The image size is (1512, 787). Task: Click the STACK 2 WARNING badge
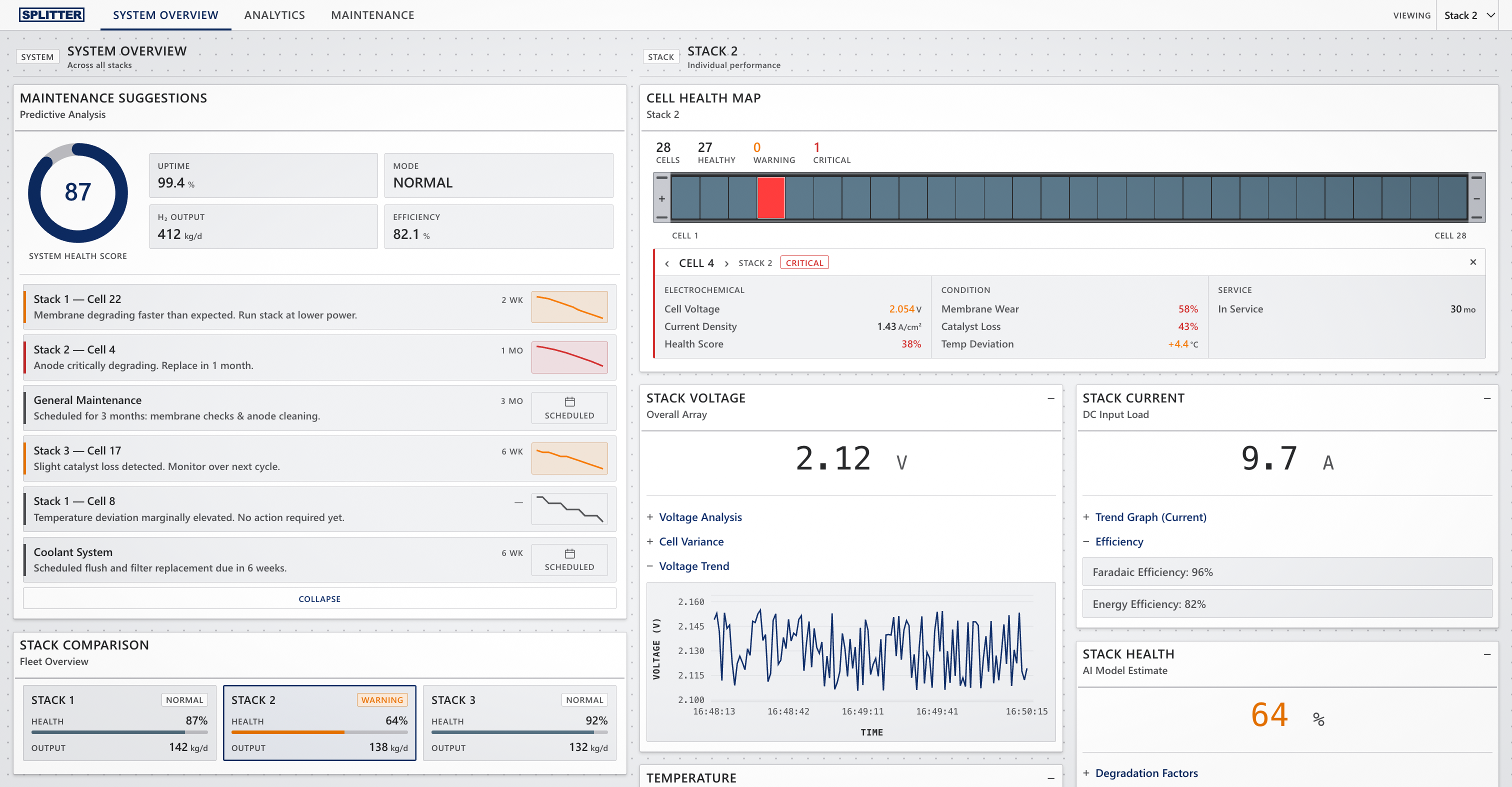pos(382,700)
